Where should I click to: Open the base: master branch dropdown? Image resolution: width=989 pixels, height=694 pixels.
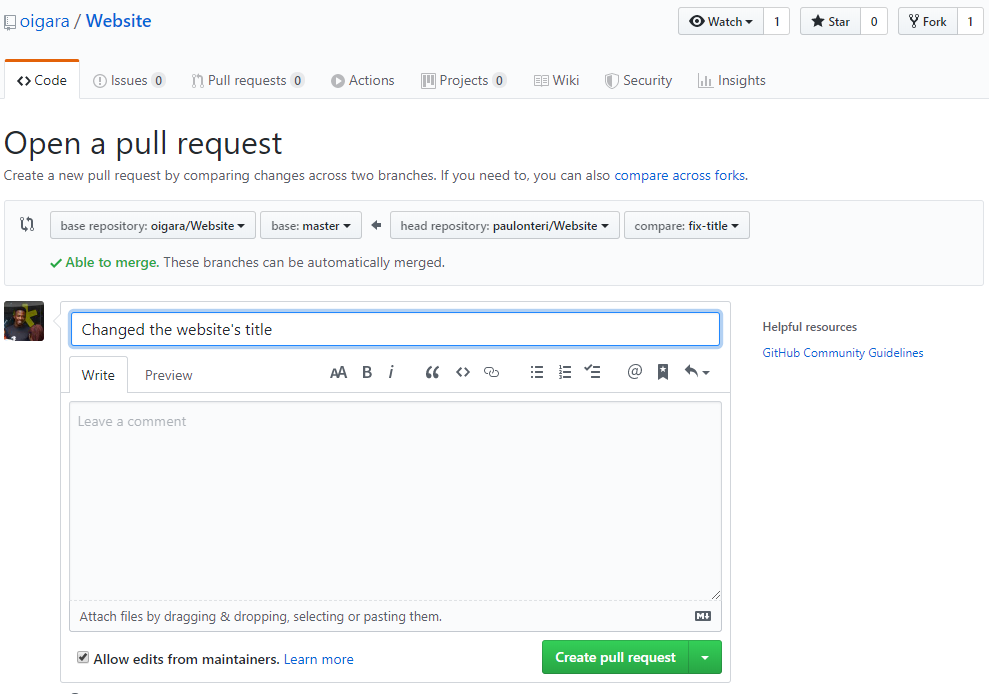(310, 225)
